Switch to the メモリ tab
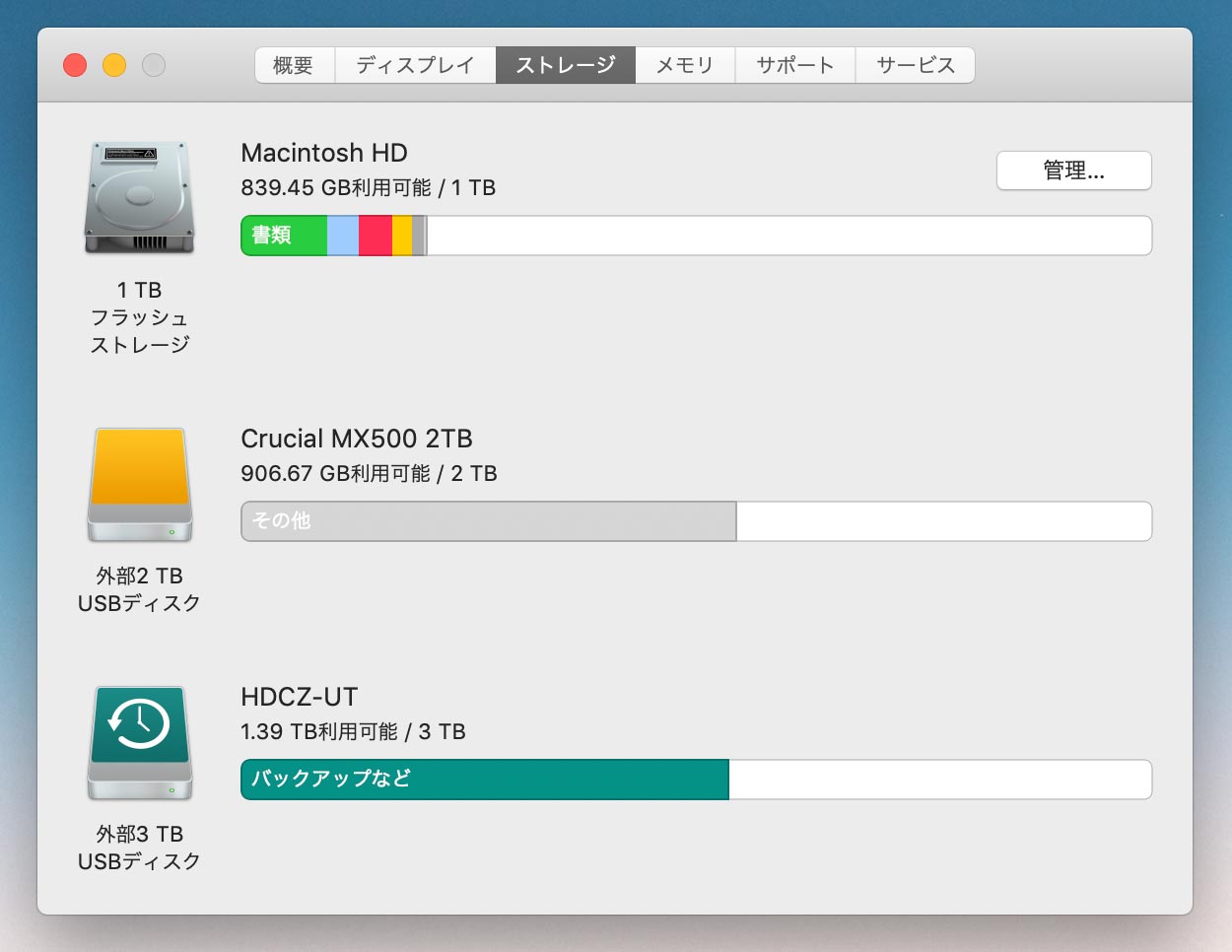The image size is (1232, 952). tap(685, 65)
